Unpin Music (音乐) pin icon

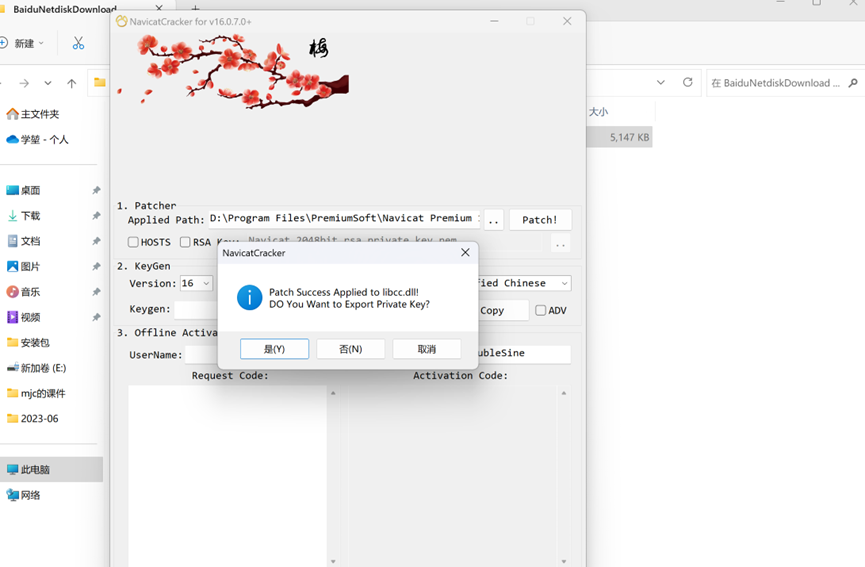(x=96, y=292)
